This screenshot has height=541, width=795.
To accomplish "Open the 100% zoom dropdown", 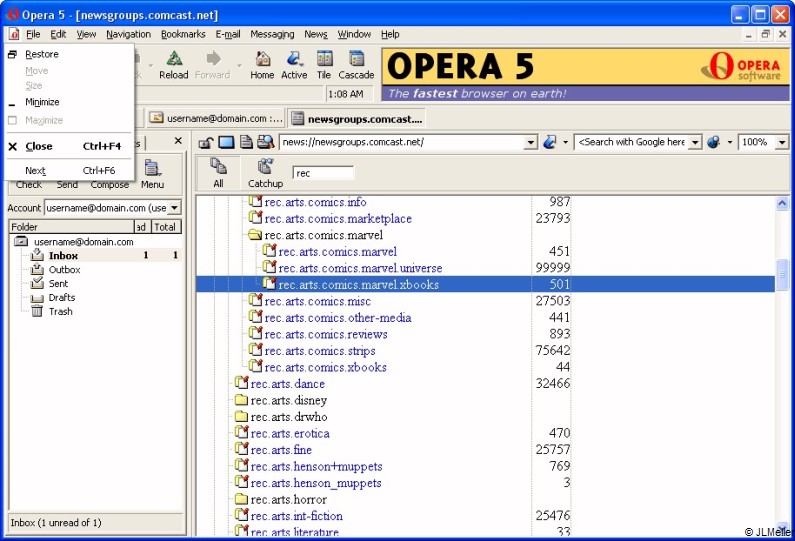I will pyautogui.click(x=781, y=142).
